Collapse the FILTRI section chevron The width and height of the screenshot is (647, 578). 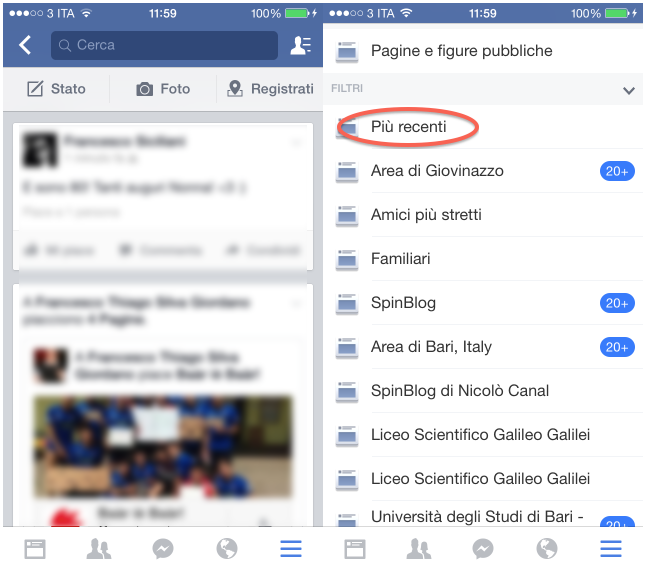point(629,90)
